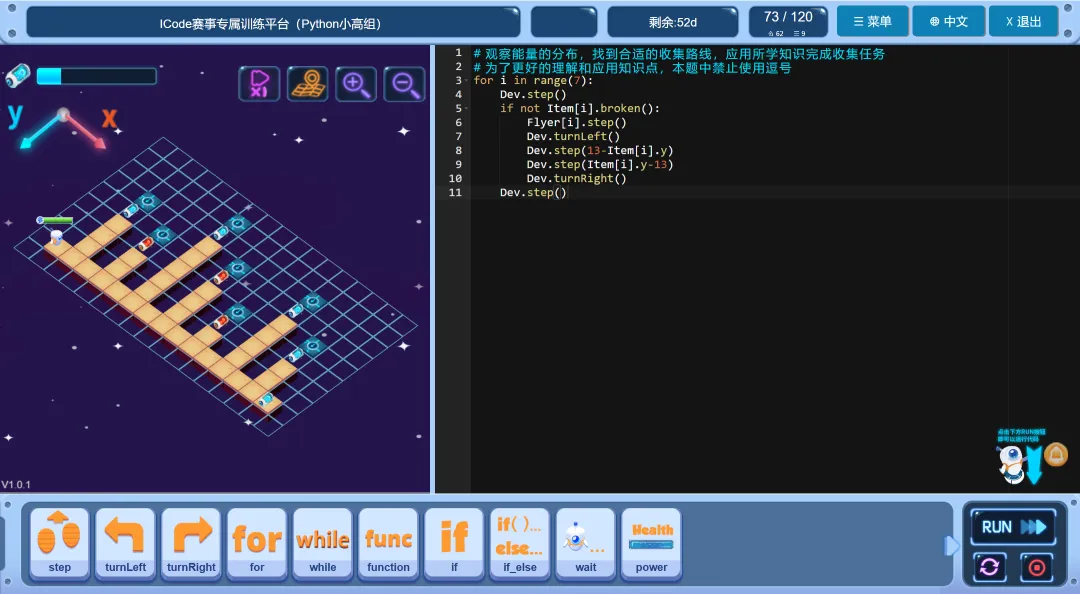Click the notification bell icon

(1055, 455)
